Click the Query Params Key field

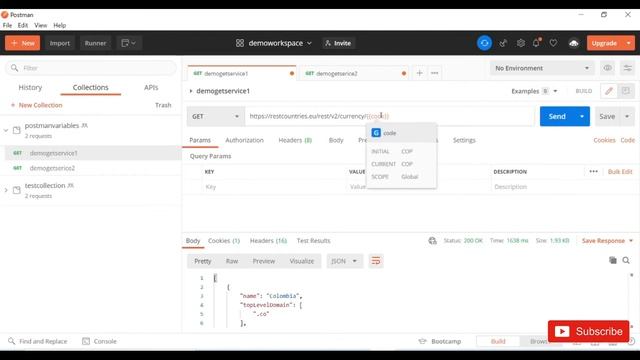click(x=273, y=187)
